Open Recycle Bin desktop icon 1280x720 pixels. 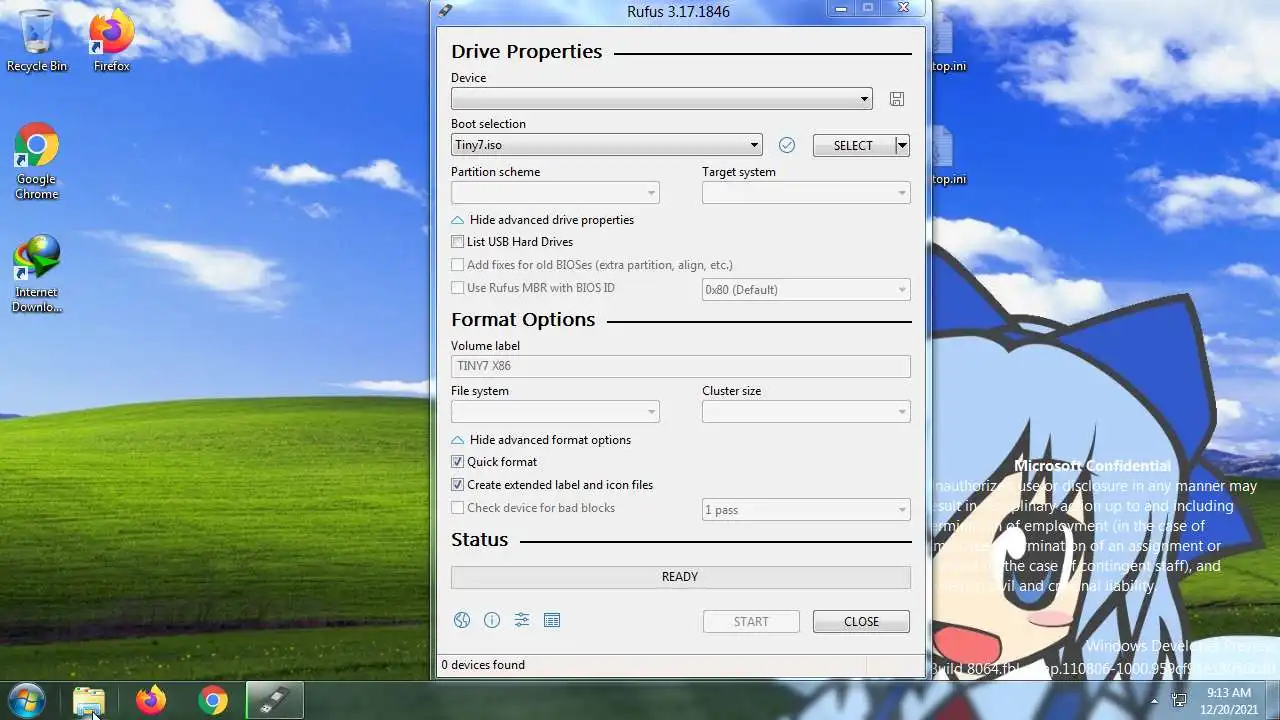tap(37, 42)
